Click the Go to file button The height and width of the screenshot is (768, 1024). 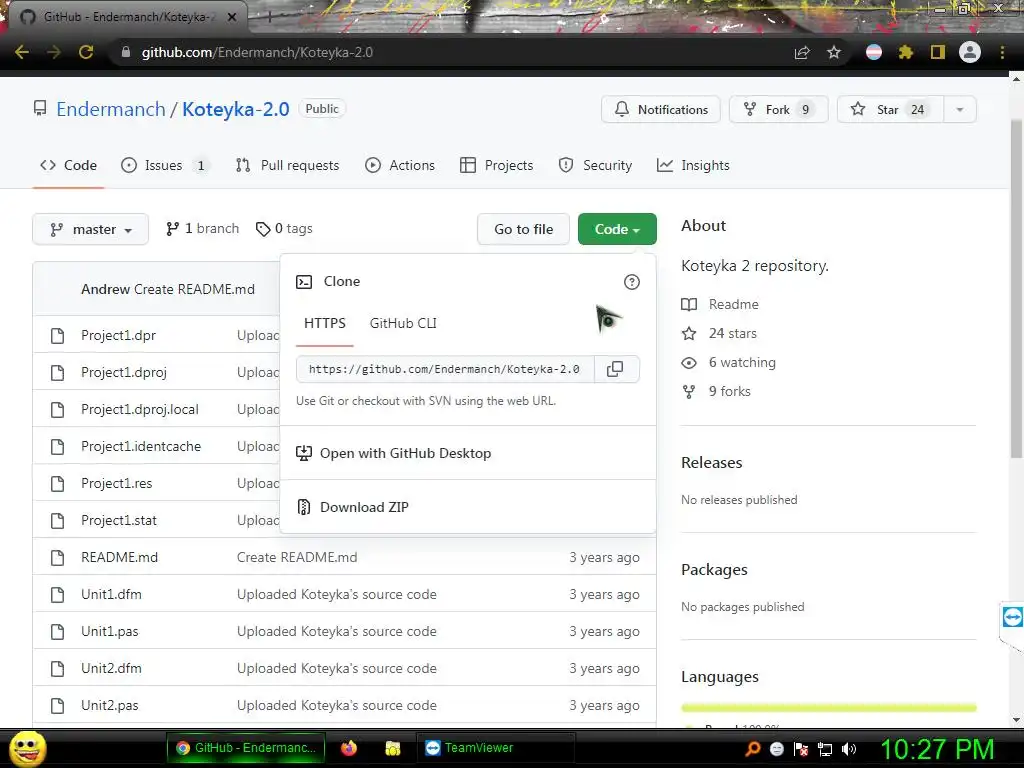523,229
